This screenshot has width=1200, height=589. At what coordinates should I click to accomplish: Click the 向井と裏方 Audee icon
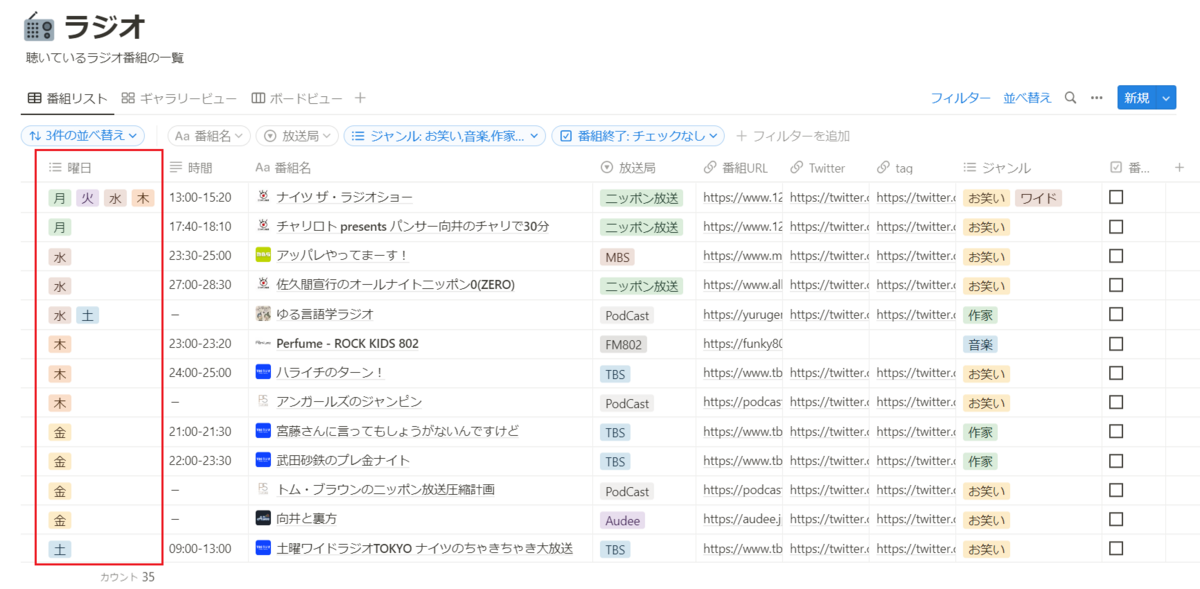pyautogui.click(x=263, y=519)
